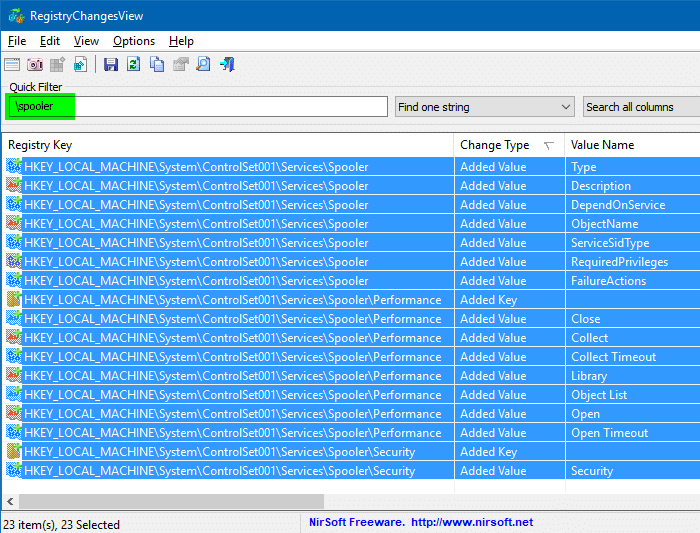Click the copy selected items icon
The width and height of the screenshot is (700, 533).
(157, 64)
